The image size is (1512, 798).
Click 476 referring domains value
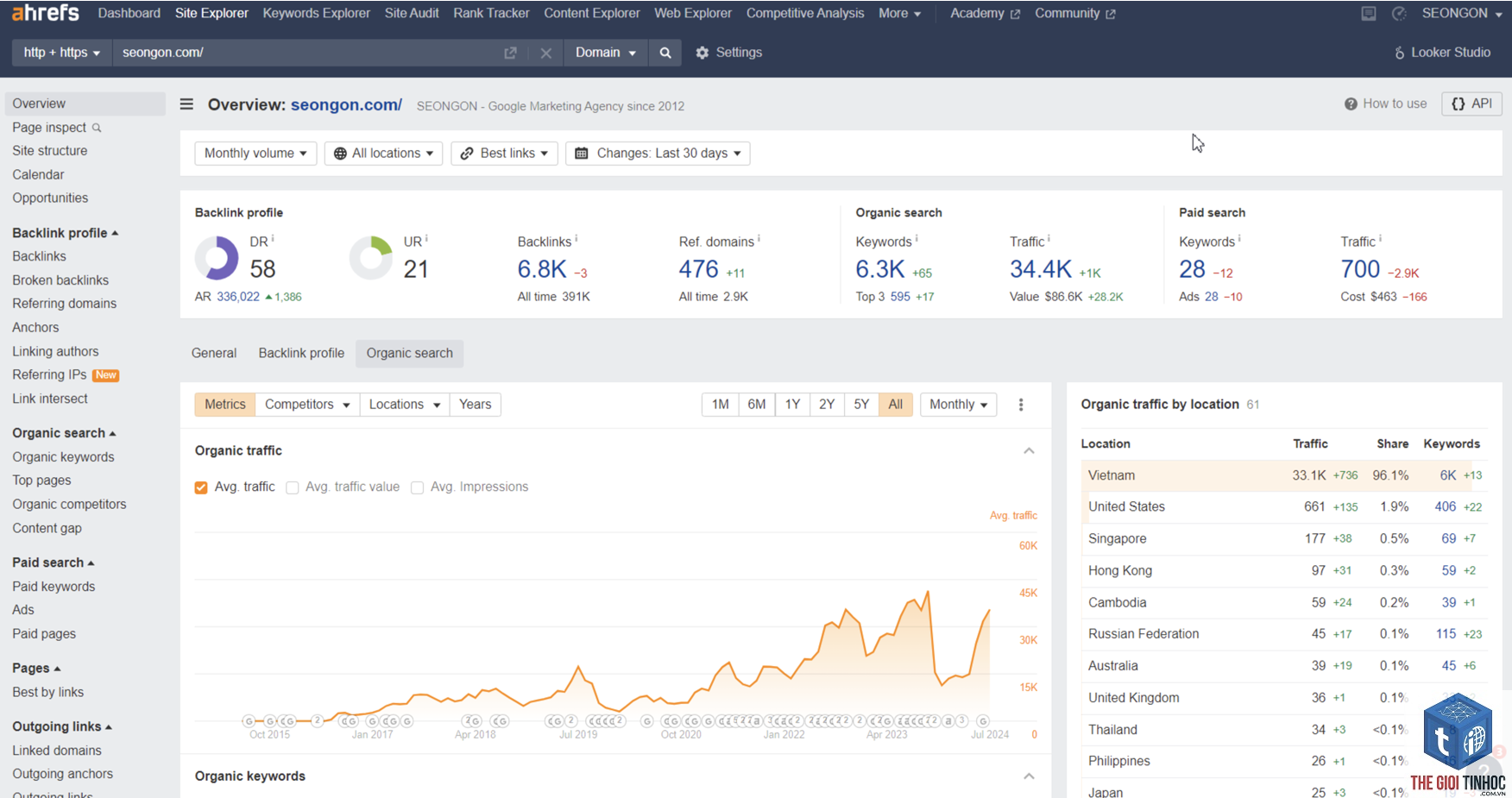click(698, 269)
